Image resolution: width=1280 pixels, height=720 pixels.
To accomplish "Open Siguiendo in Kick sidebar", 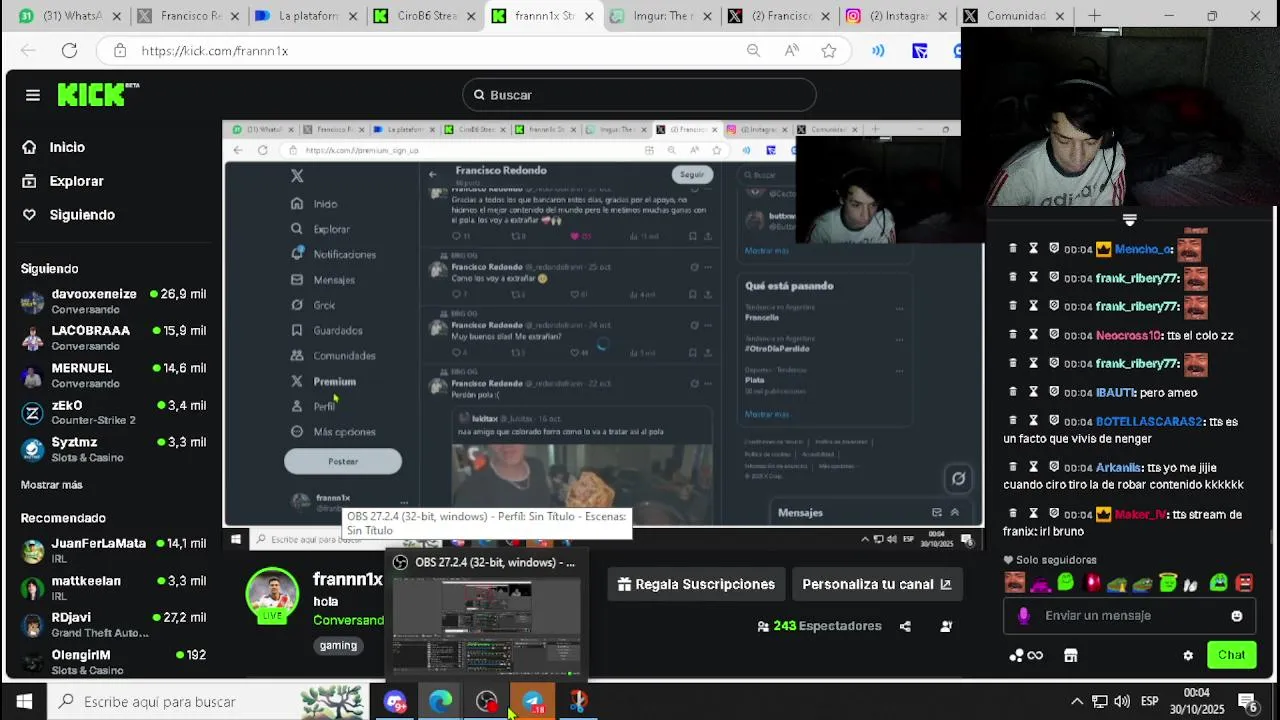I will pos(82,215).
